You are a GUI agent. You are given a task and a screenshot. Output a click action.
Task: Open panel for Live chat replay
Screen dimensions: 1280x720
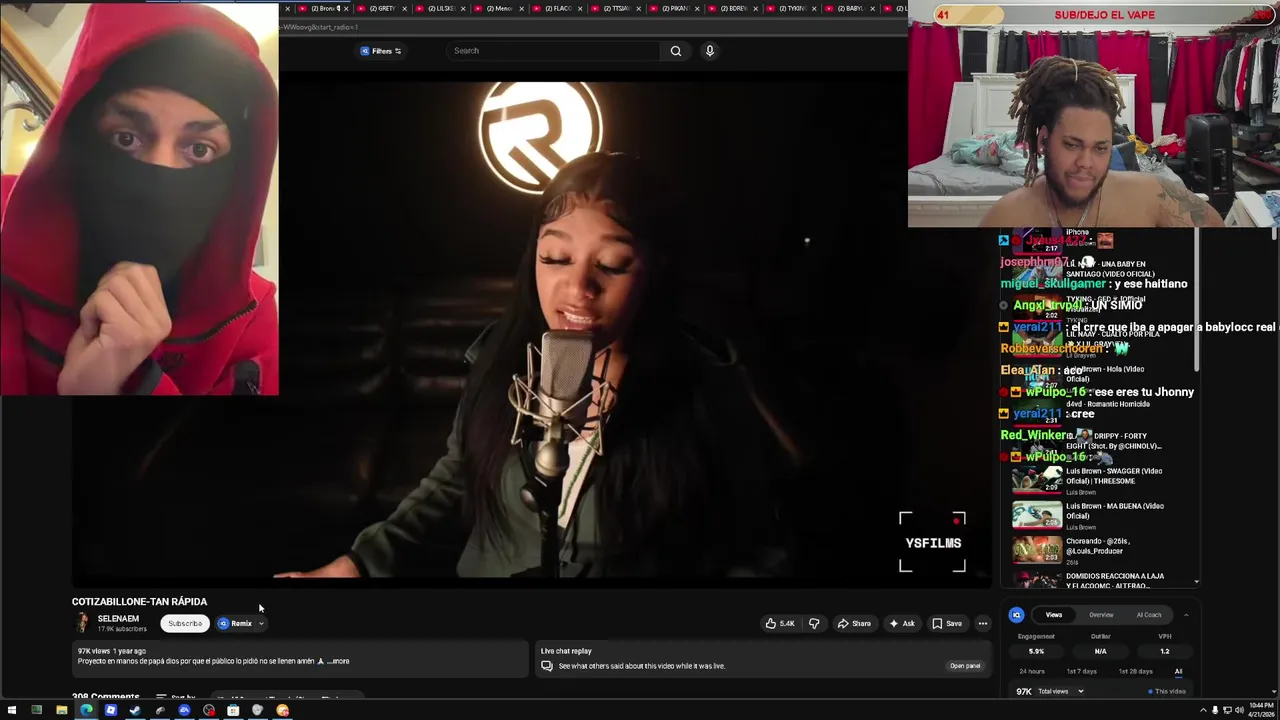(965, 666)
